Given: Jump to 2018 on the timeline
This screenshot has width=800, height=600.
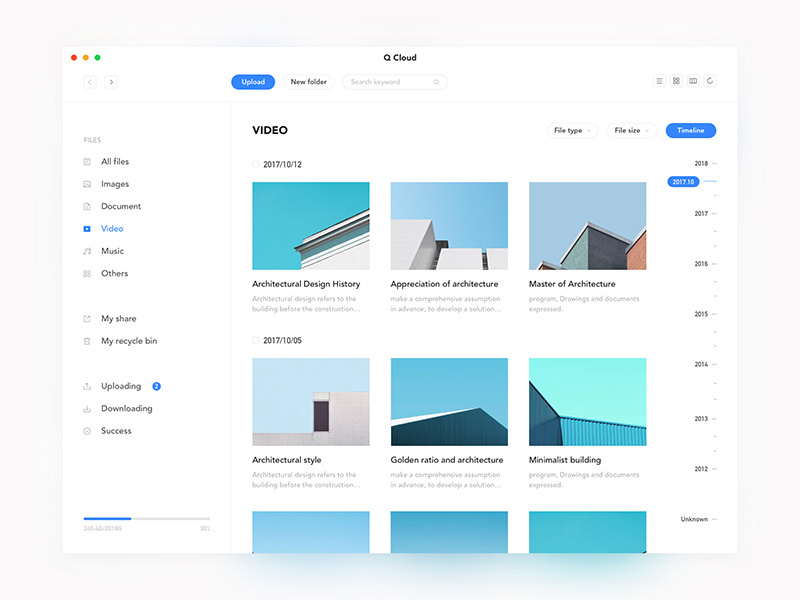Looking at the screenshot, I should pos(701,163).
